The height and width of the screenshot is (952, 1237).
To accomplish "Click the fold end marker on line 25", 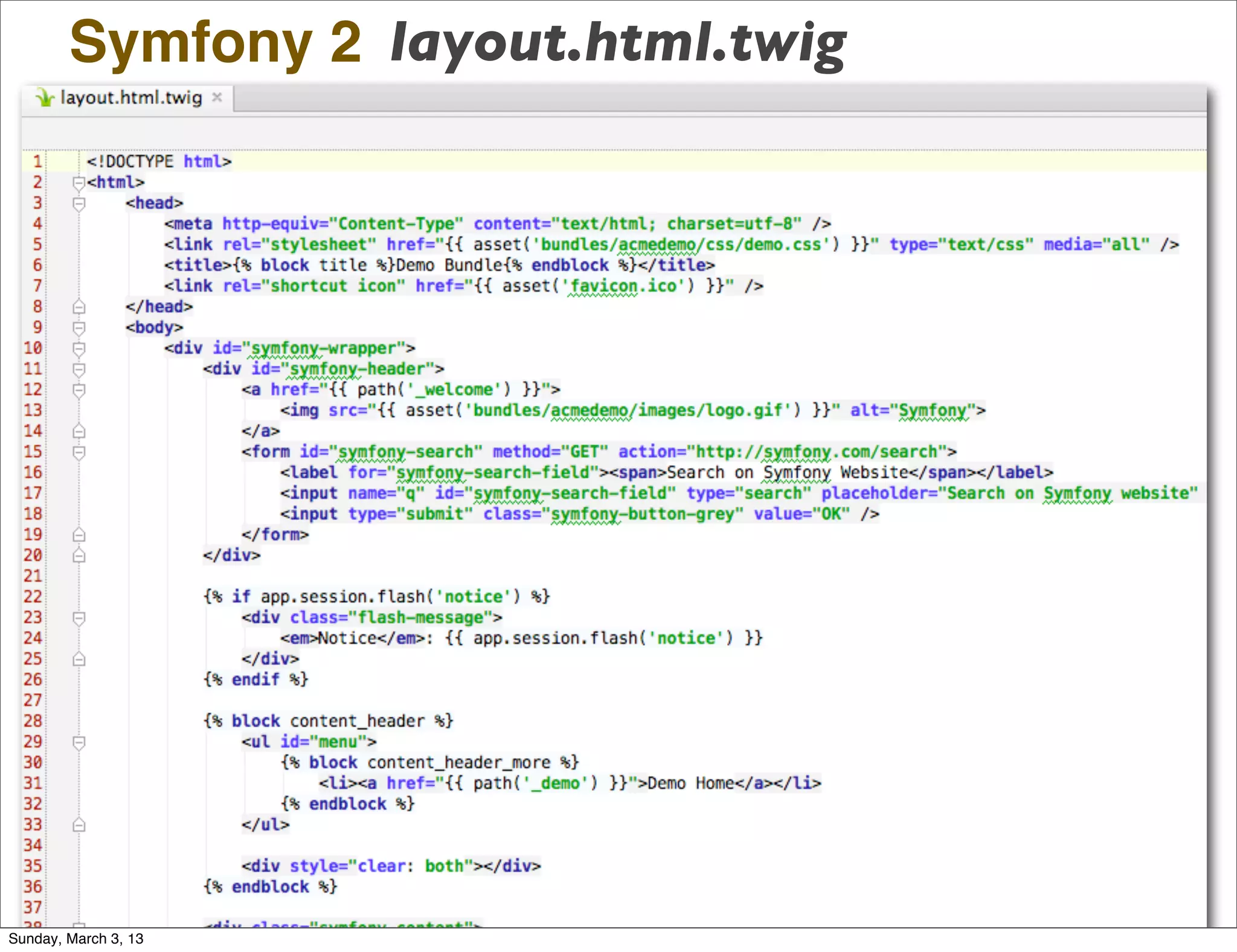I will tap(79, 659).
